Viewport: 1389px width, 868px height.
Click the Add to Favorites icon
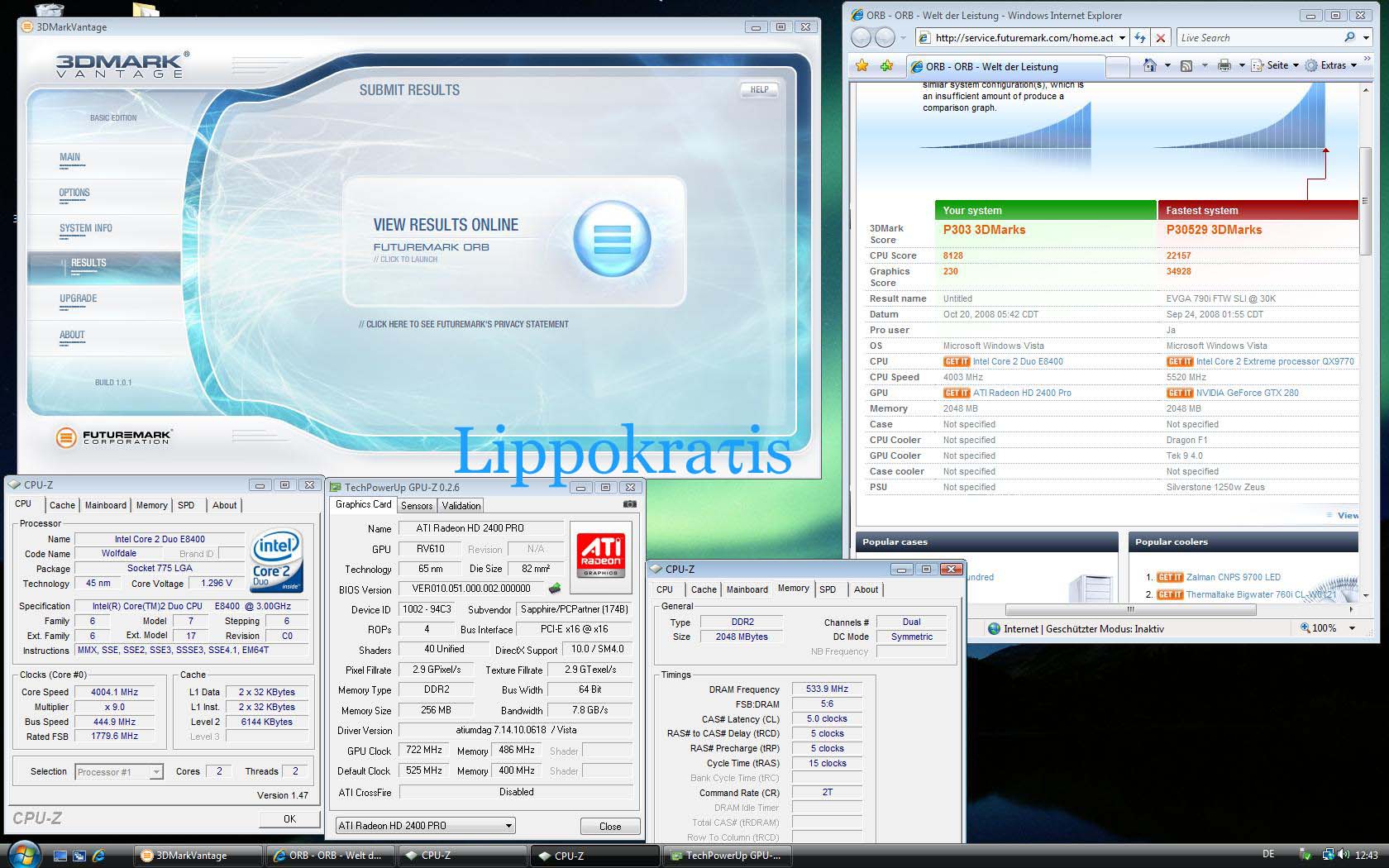click(x=886, y=65)
